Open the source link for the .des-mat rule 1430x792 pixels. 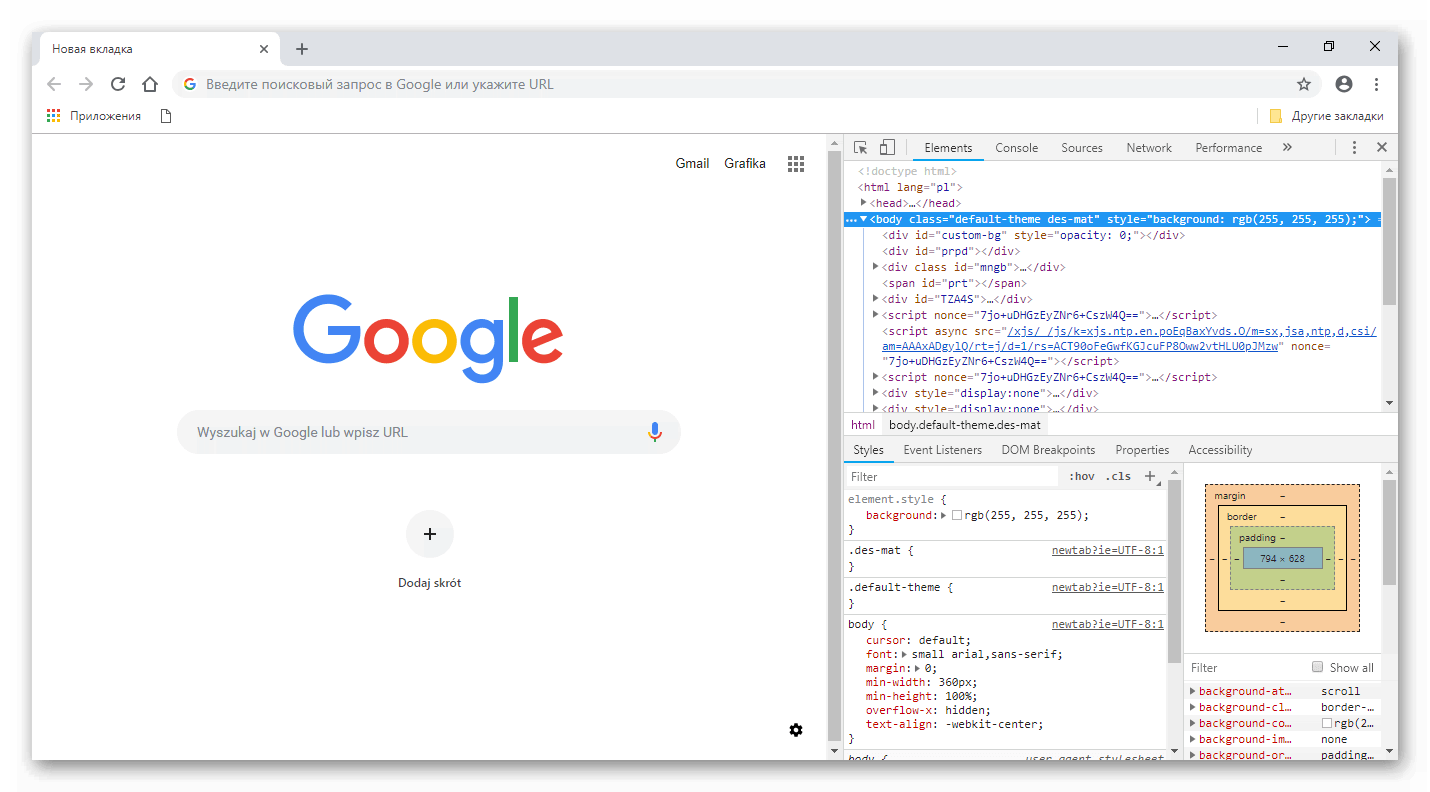click(x=1108, y=551)
